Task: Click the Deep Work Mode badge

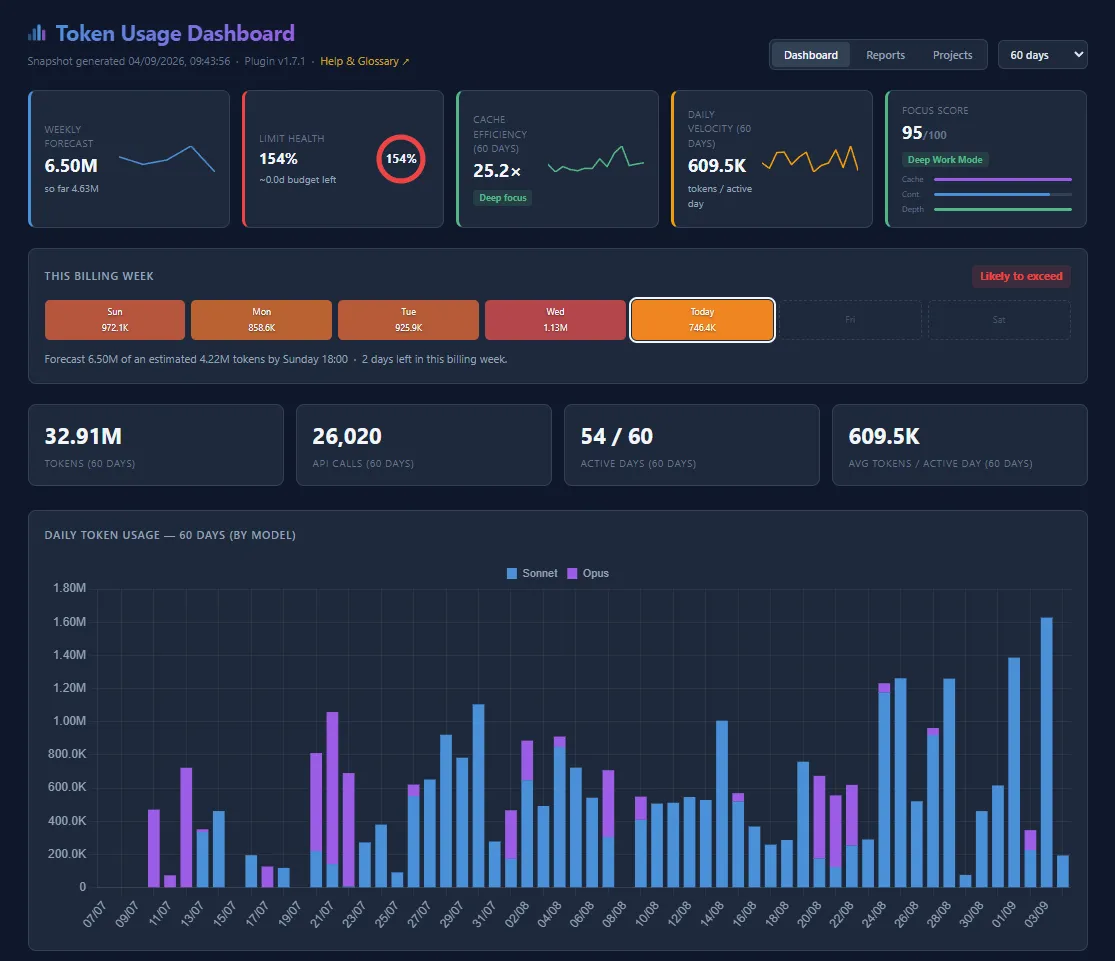Action: pyautogui.click(x=945, y=159)
